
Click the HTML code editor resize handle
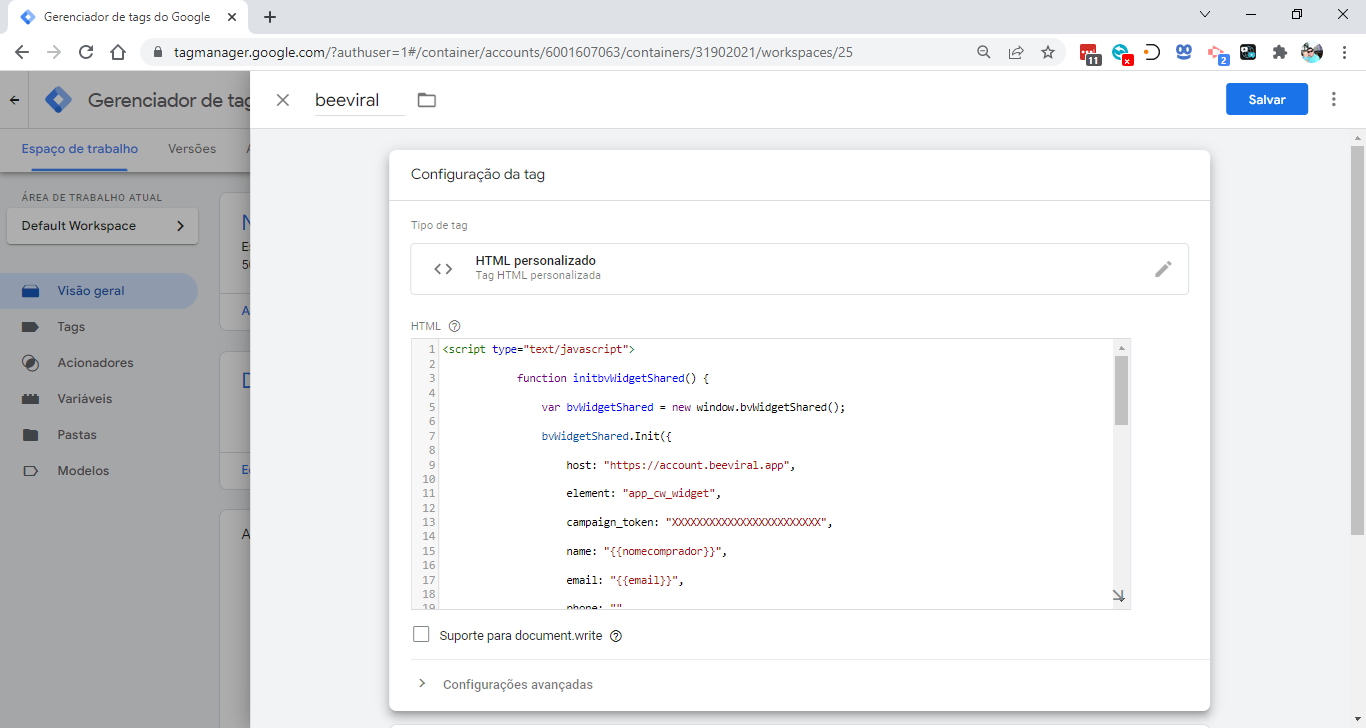[1119, 596]
